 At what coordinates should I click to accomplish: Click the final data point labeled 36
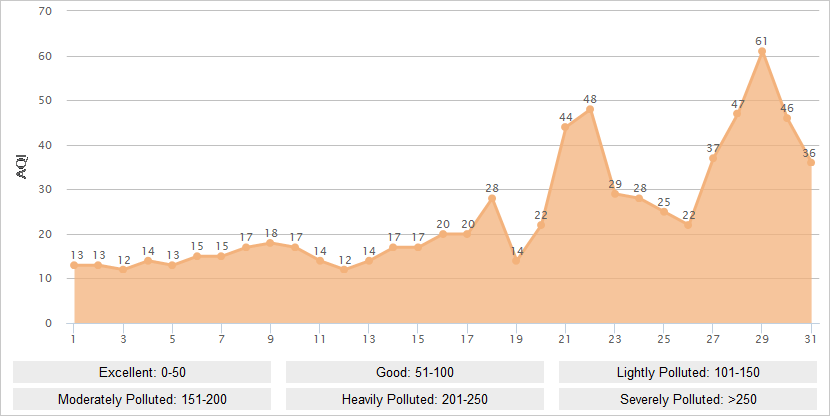coord(811,162)
